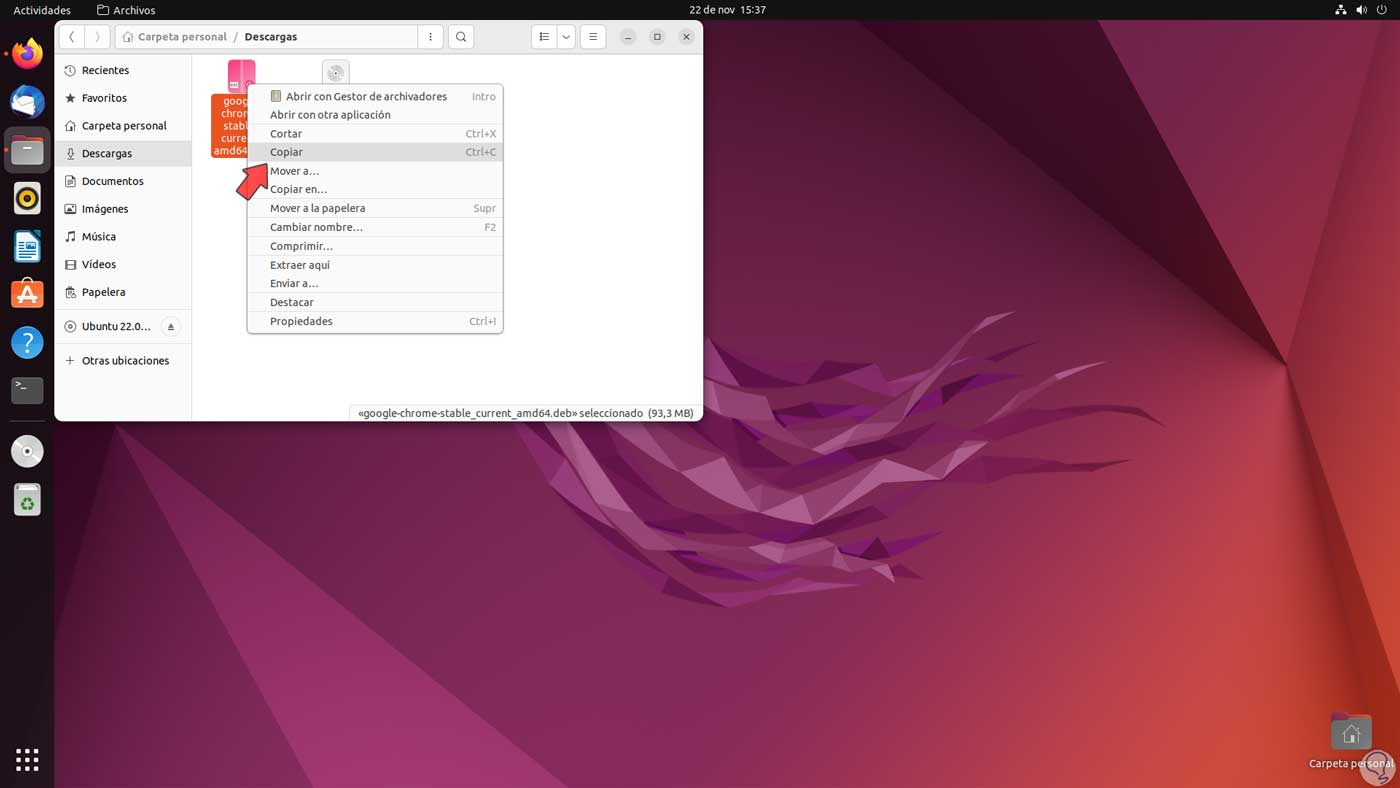Image resolution: width=1400 pixels, height=788 pixels.
Task: Open the three-dot path bar menu
Action: [x=430, y=36]
